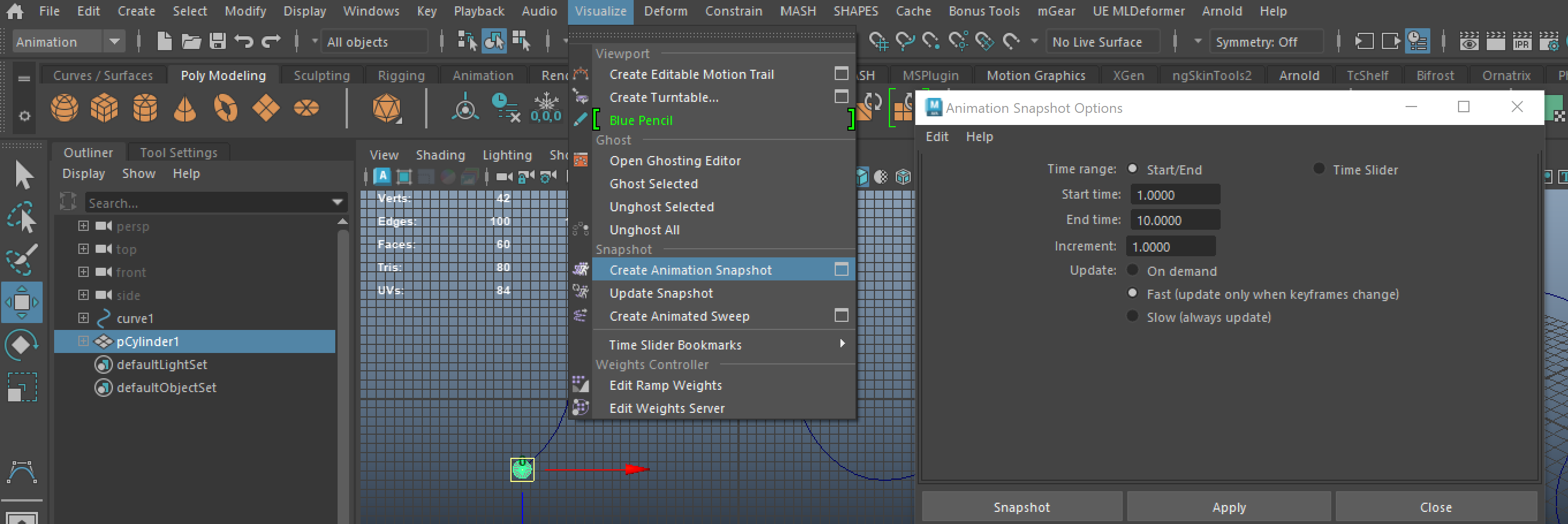Enable Slow (always update) mode
Viewport: 1568px width, 524px height.
(1132, 317)
